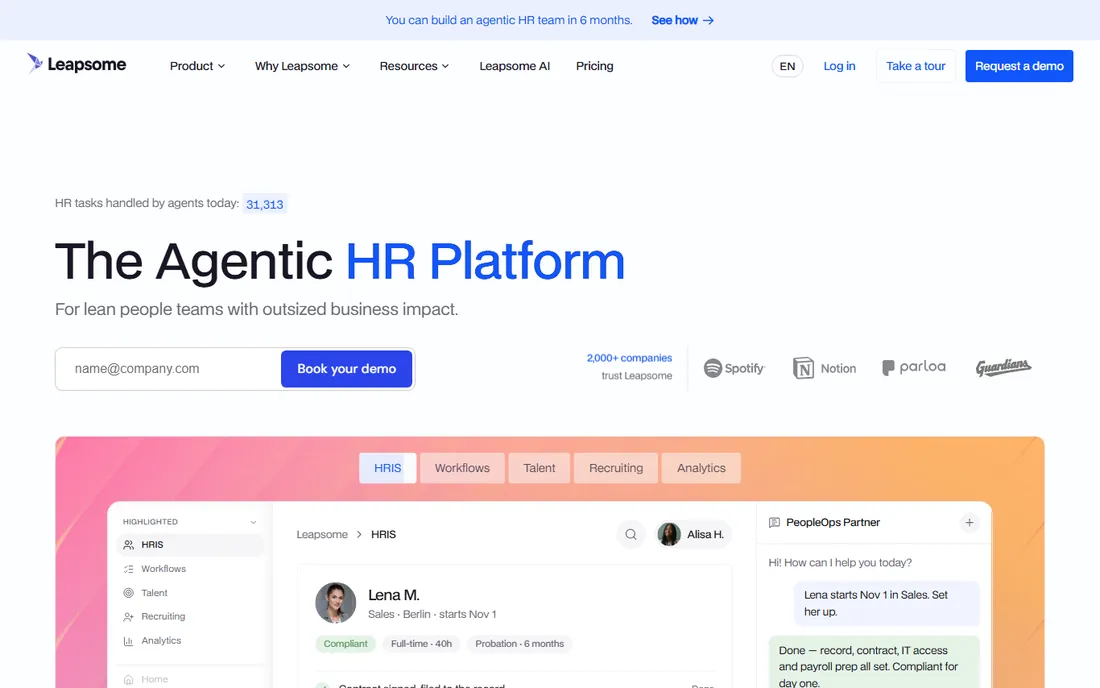Select the Analytics bar chart sidebar icon
This screenshot has width=1100, height=688.
pyautogui.click(x=128, y=640)
